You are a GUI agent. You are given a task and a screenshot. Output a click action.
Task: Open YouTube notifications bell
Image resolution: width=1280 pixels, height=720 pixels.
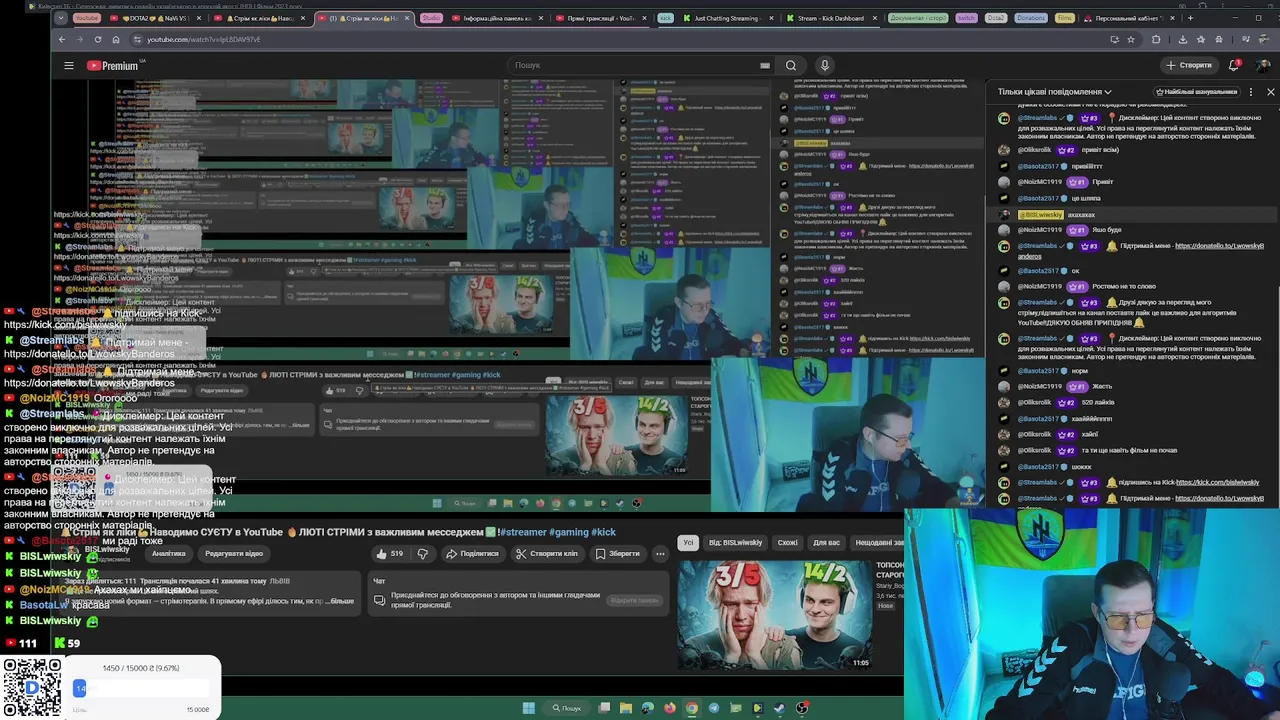(x=1235, y=66)
